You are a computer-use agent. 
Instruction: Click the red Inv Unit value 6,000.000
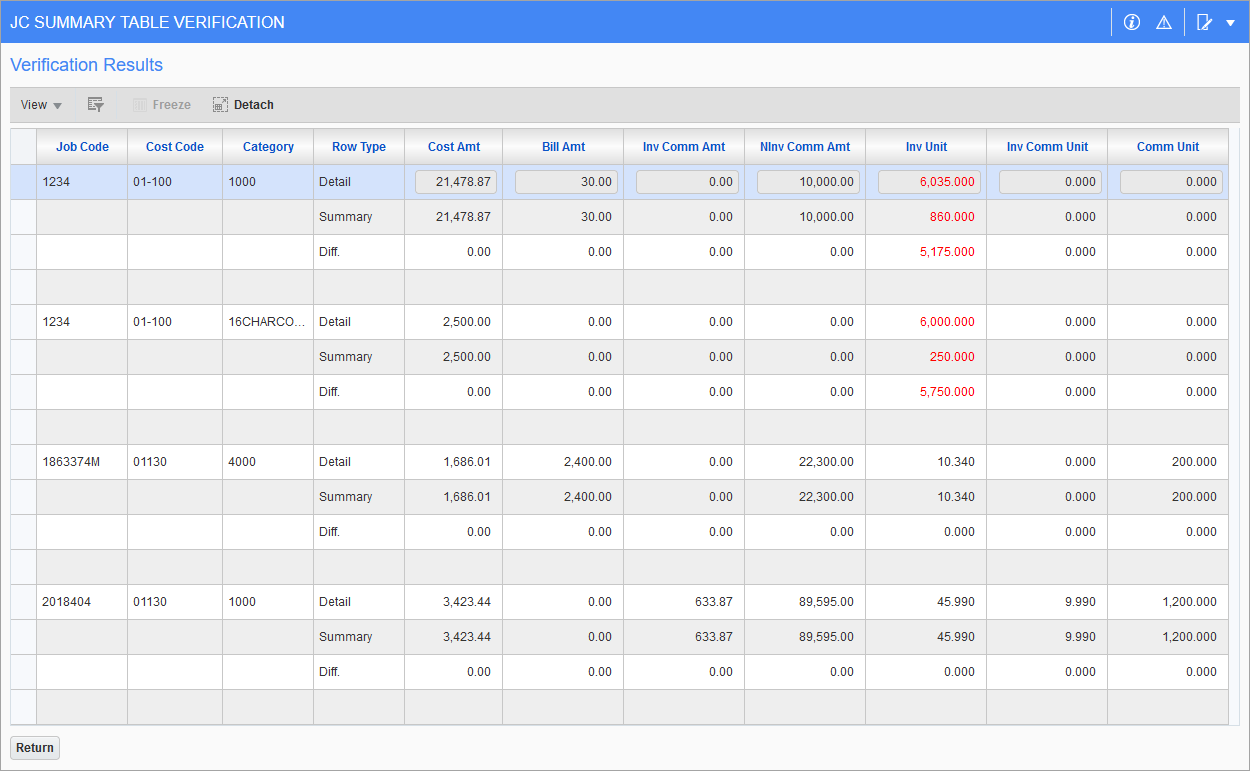point(947,322)
